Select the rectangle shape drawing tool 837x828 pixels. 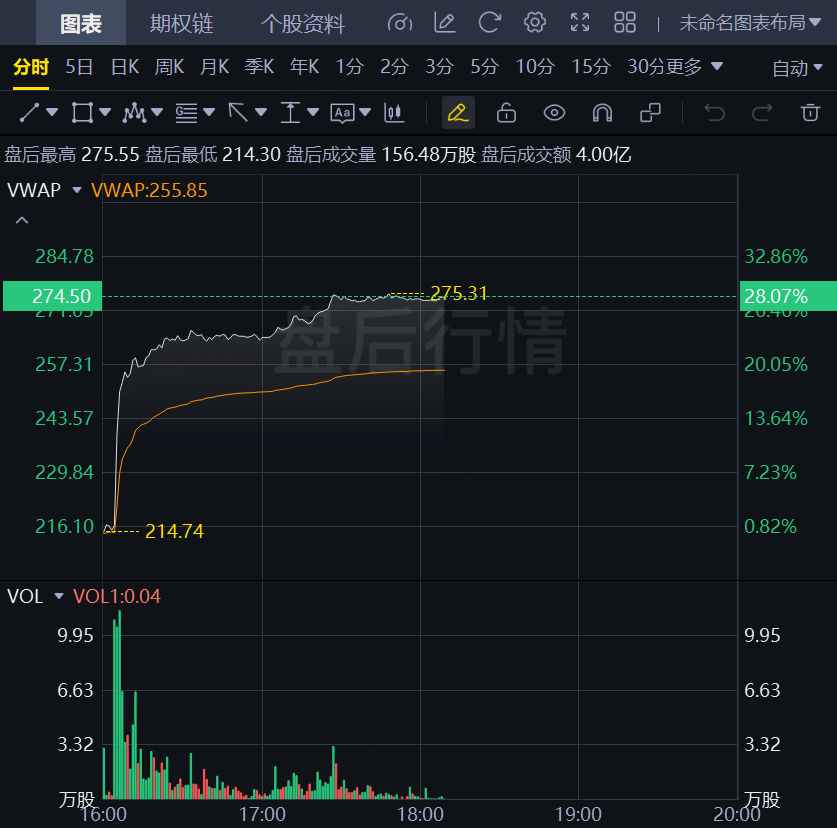82,113
